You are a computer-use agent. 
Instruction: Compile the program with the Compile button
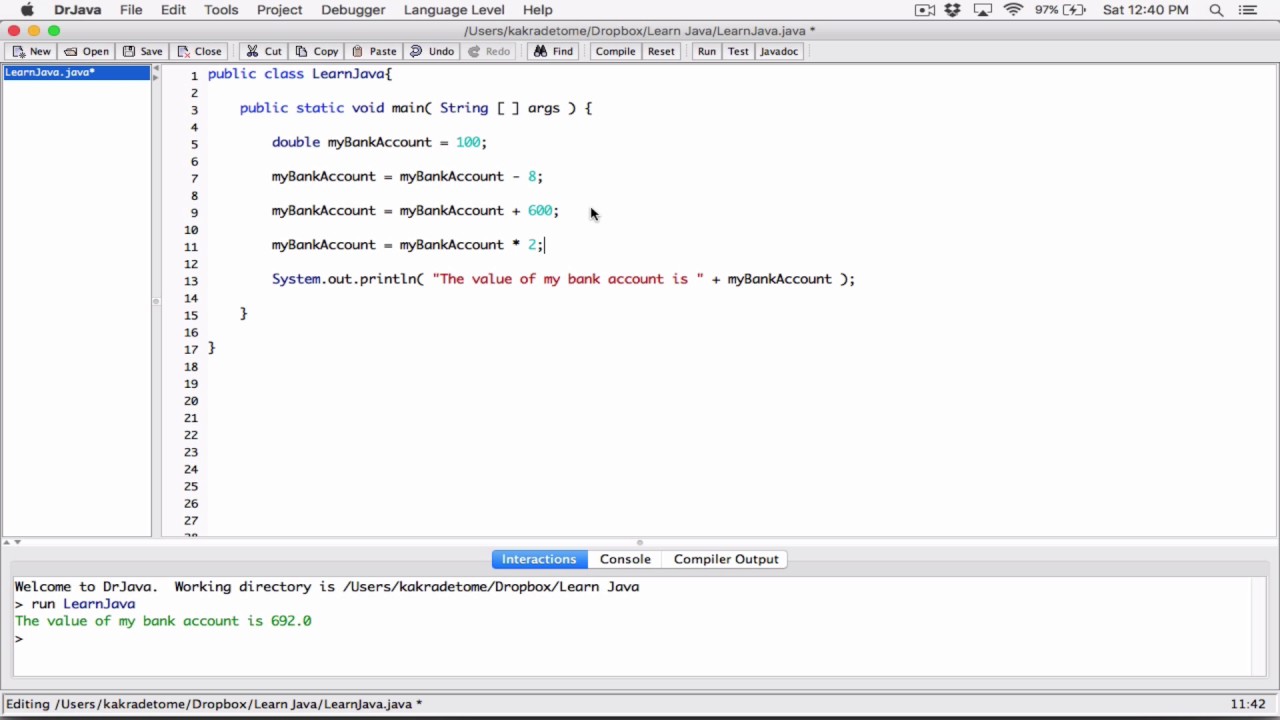[x=615, y=51]
